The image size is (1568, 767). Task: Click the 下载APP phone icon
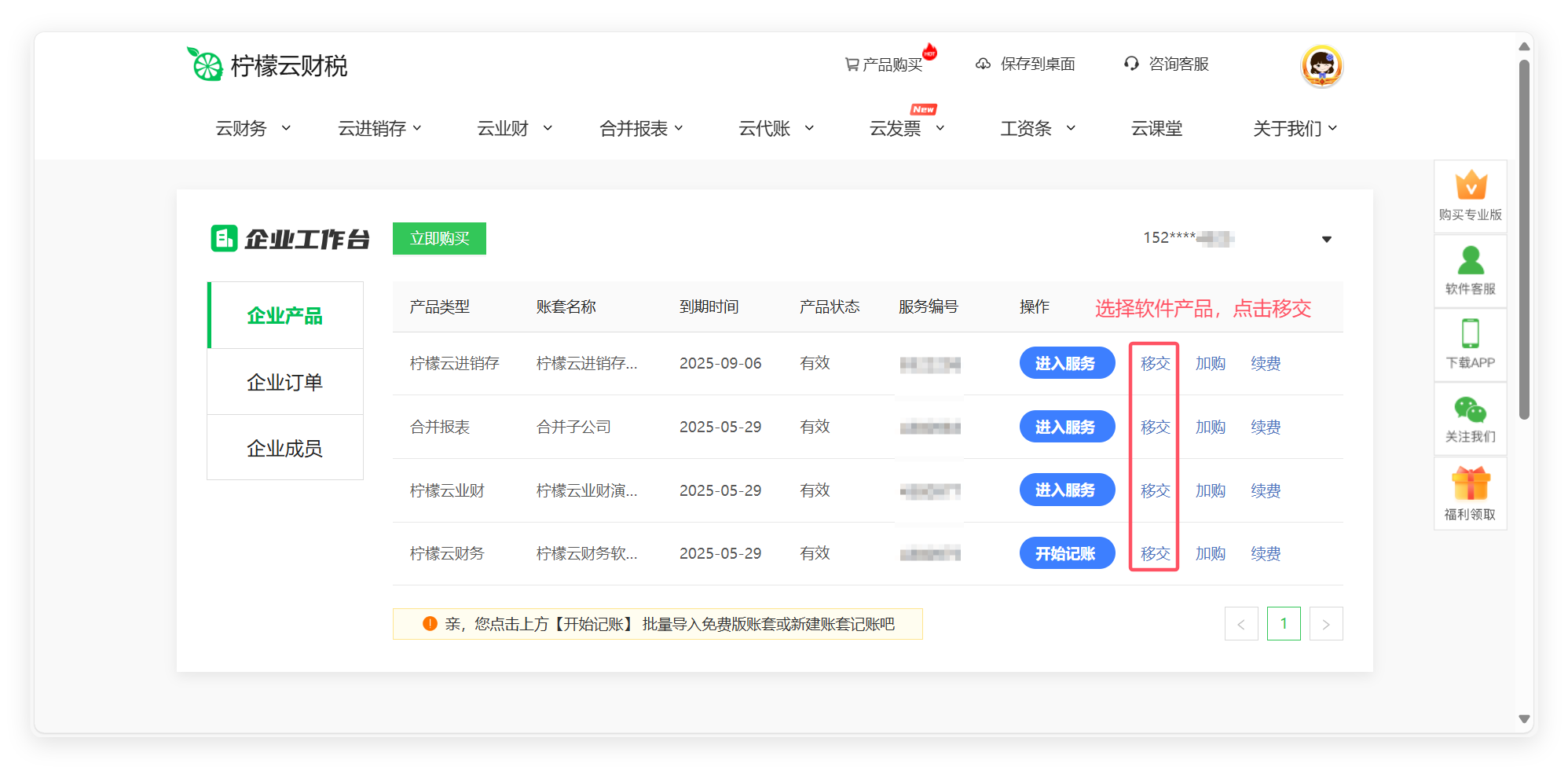pyautogui.click(x=1471, y=335)
